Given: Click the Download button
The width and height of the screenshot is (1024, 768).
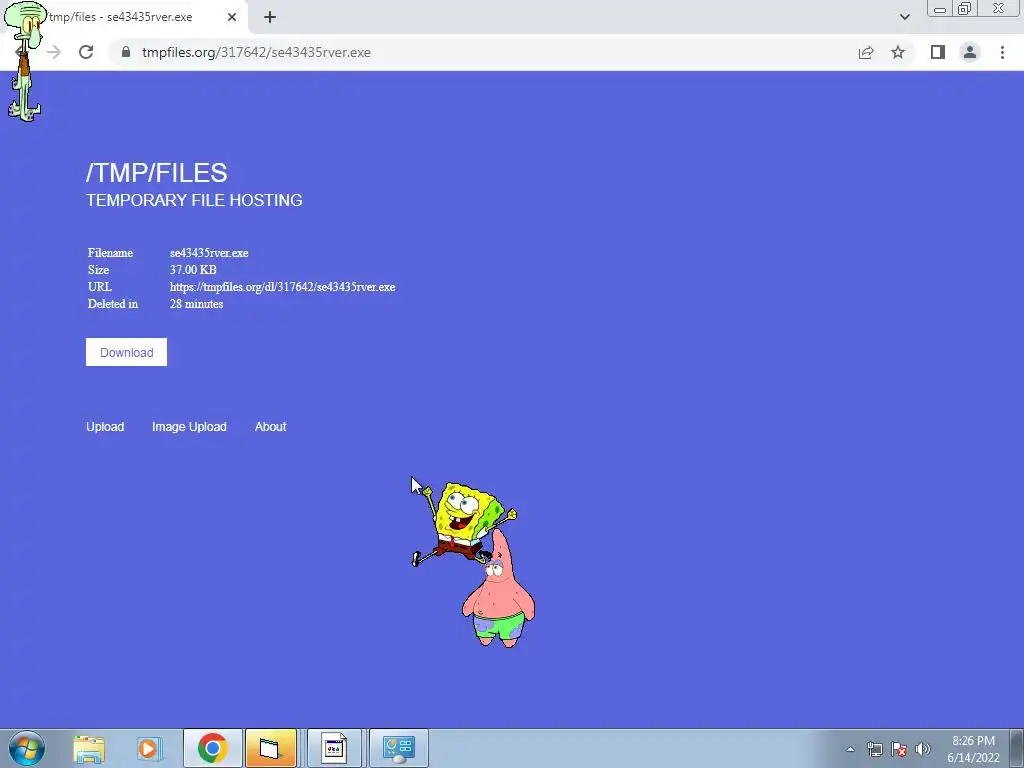Looking at the screenshot, I should pyautogui.click(x=126, y=352).
